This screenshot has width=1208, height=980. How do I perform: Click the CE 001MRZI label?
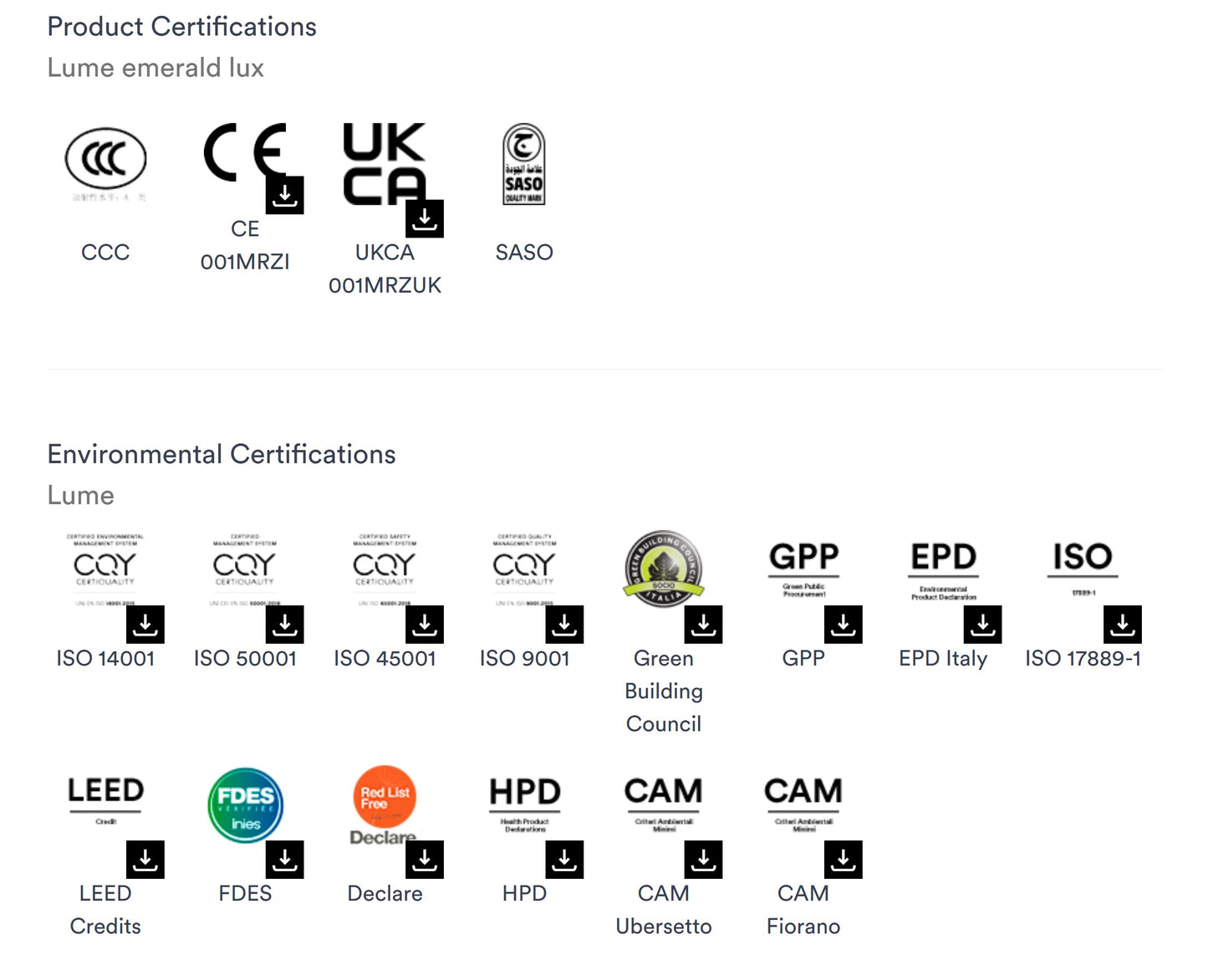[x=245, y=246]
